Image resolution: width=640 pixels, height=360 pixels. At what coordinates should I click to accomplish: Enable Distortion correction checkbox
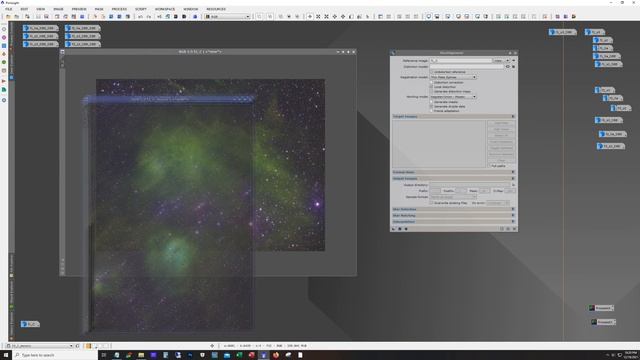tap(431, 82)
